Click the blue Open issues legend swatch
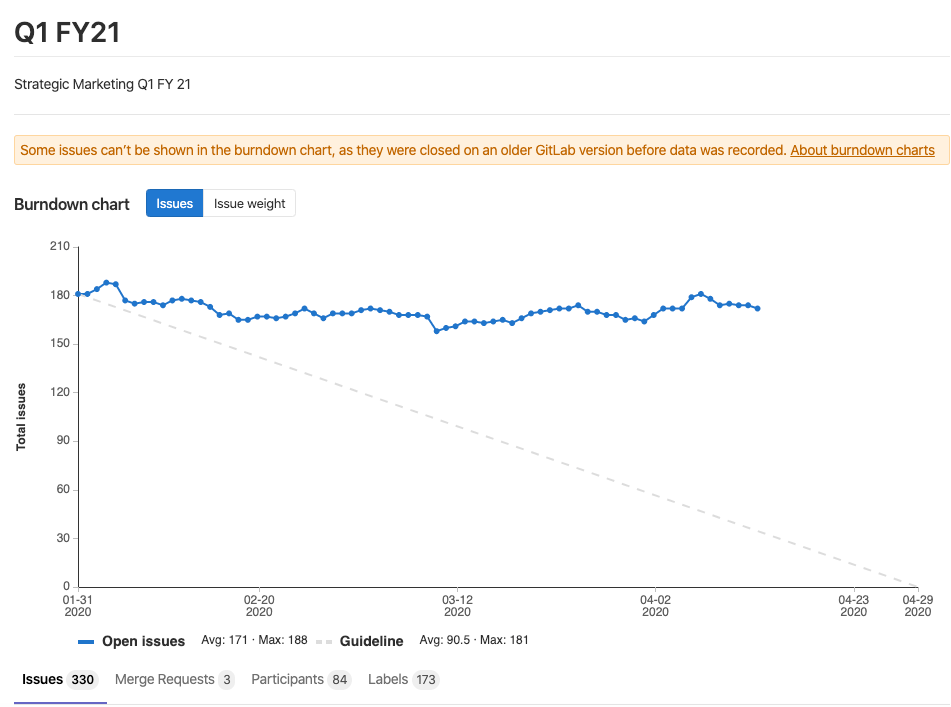Image resolution: width=951 pixels, height=707 pixels. (x=86, y=641)
